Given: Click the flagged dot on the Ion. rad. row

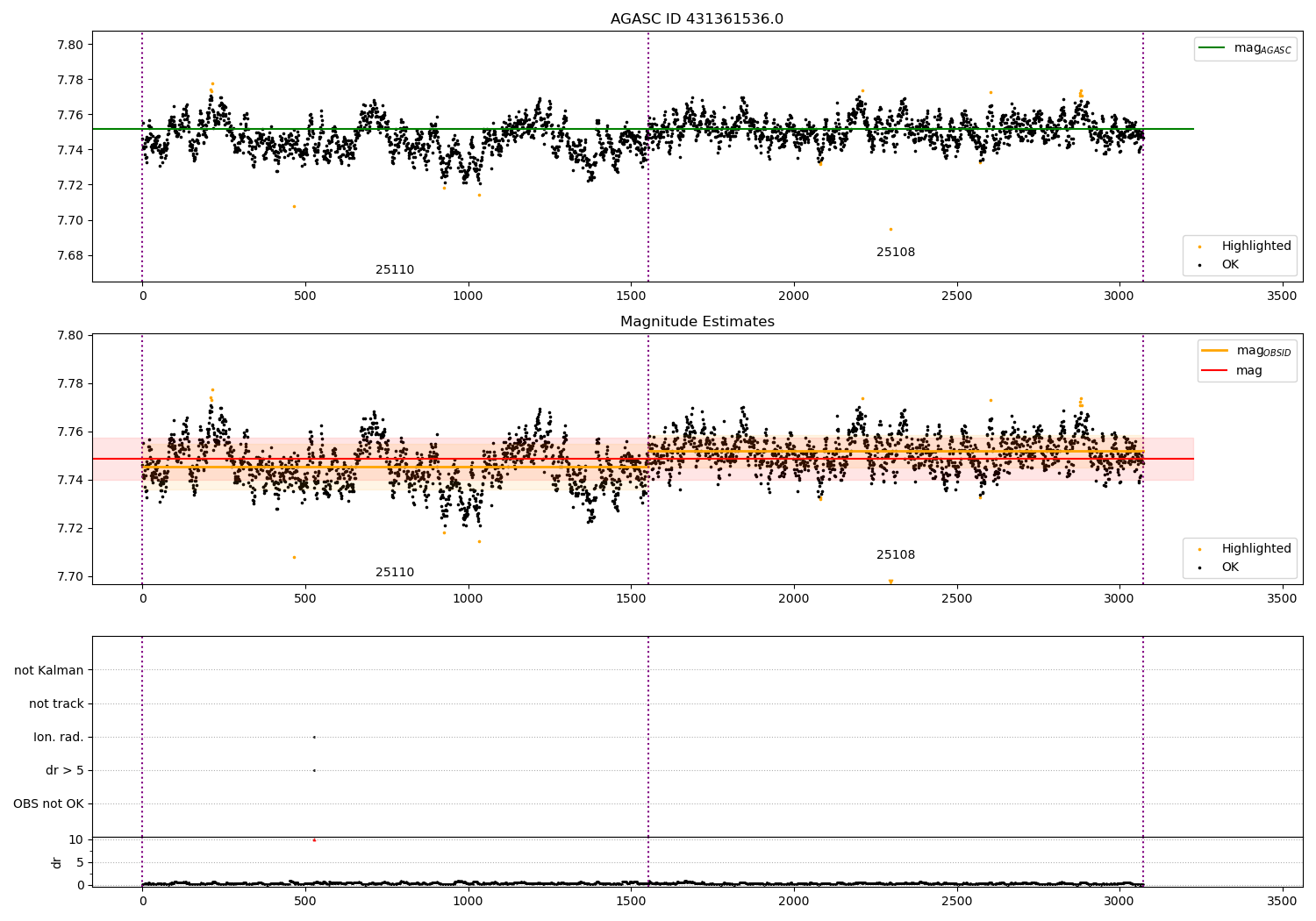Looking at the screenshot, I should pyautogui.click(x=314, y=737).
